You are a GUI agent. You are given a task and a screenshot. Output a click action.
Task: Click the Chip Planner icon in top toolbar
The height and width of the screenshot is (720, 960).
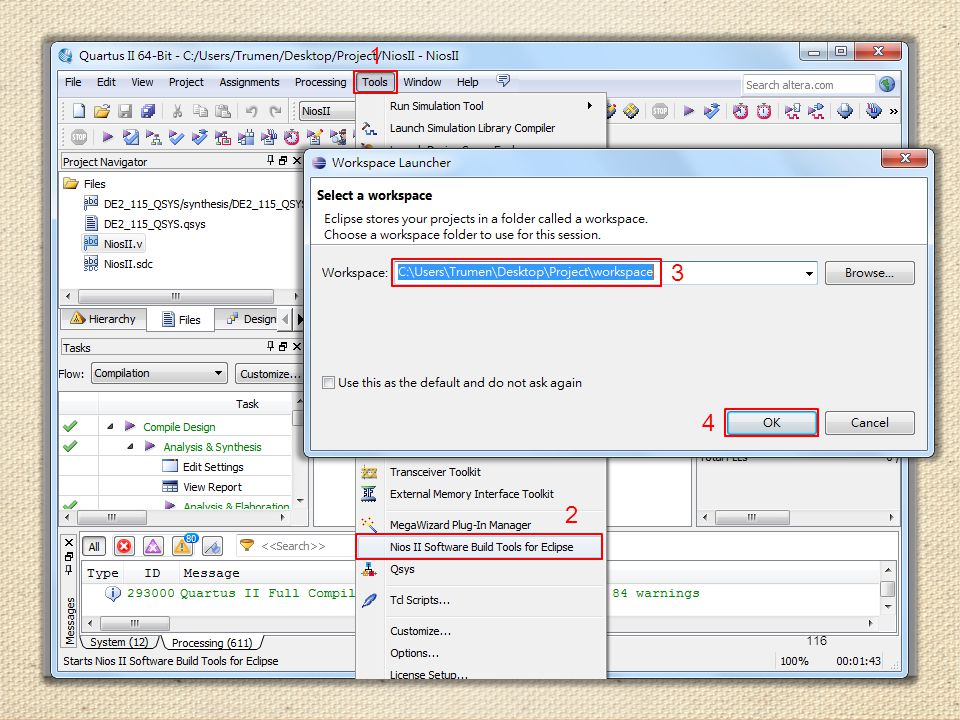(631, 111)
